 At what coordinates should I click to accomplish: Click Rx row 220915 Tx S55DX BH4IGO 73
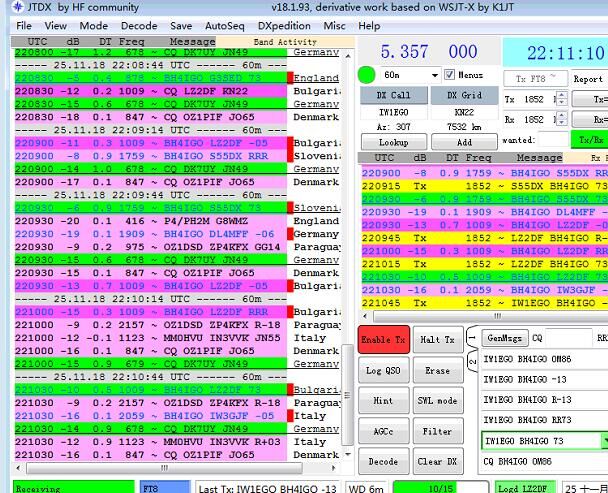click(485, 186)
